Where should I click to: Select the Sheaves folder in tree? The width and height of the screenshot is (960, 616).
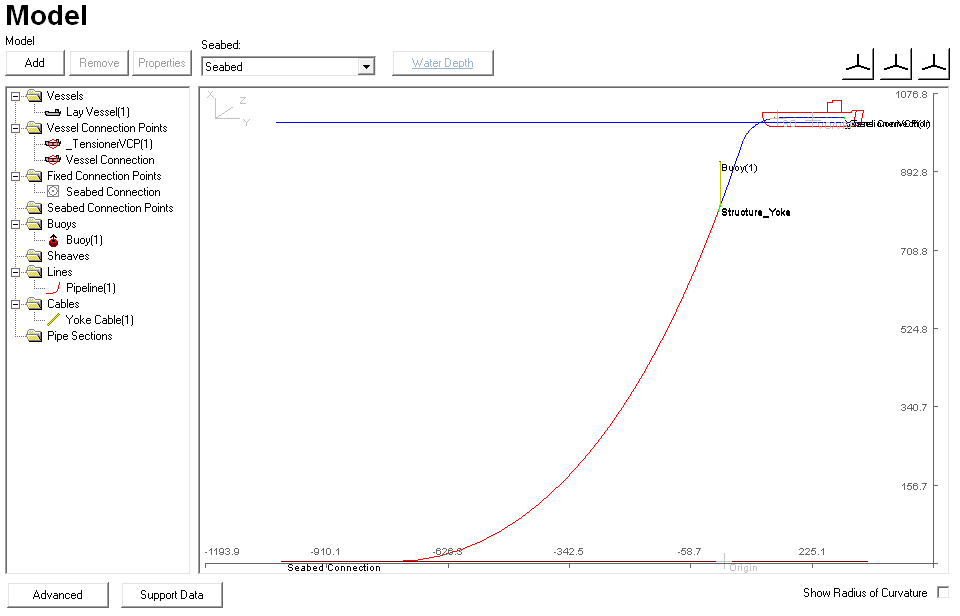pyautogui.click(x=67, y=256)
